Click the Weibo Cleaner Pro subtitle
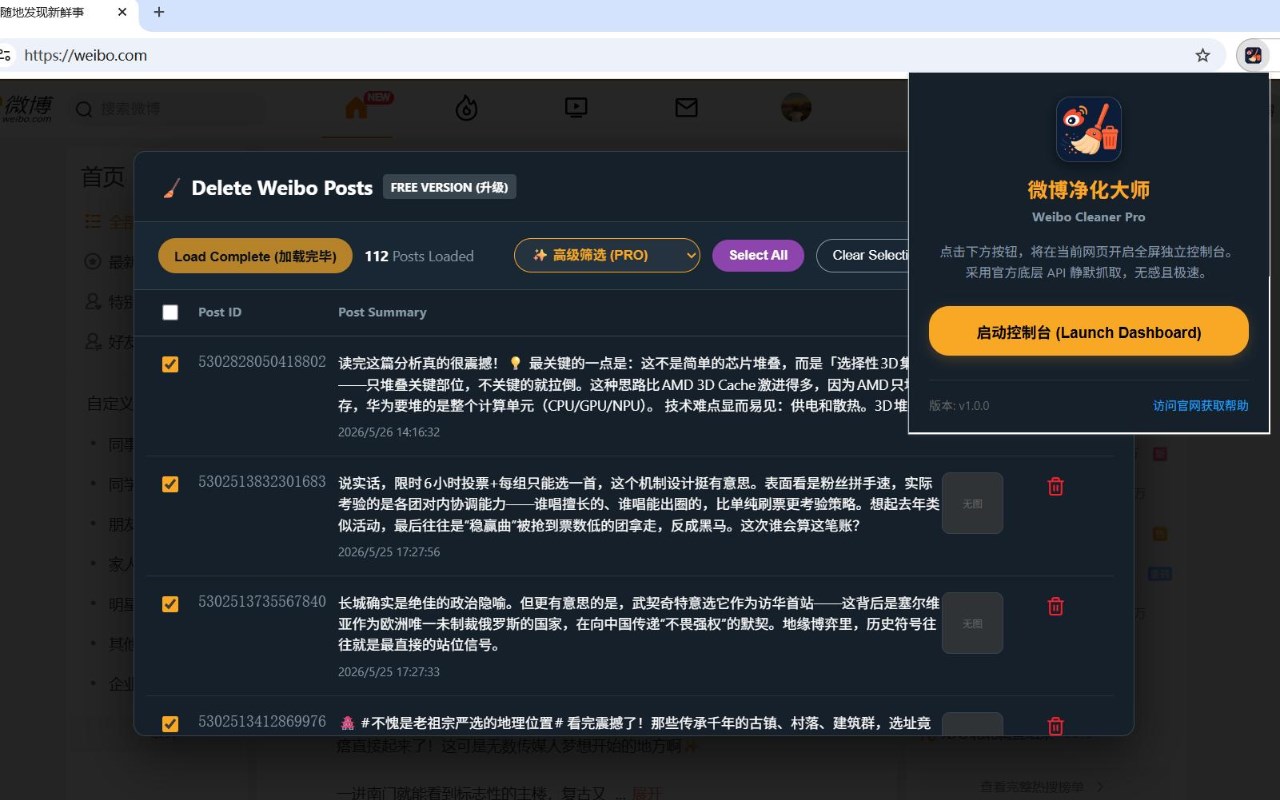 coord(1089,217)
